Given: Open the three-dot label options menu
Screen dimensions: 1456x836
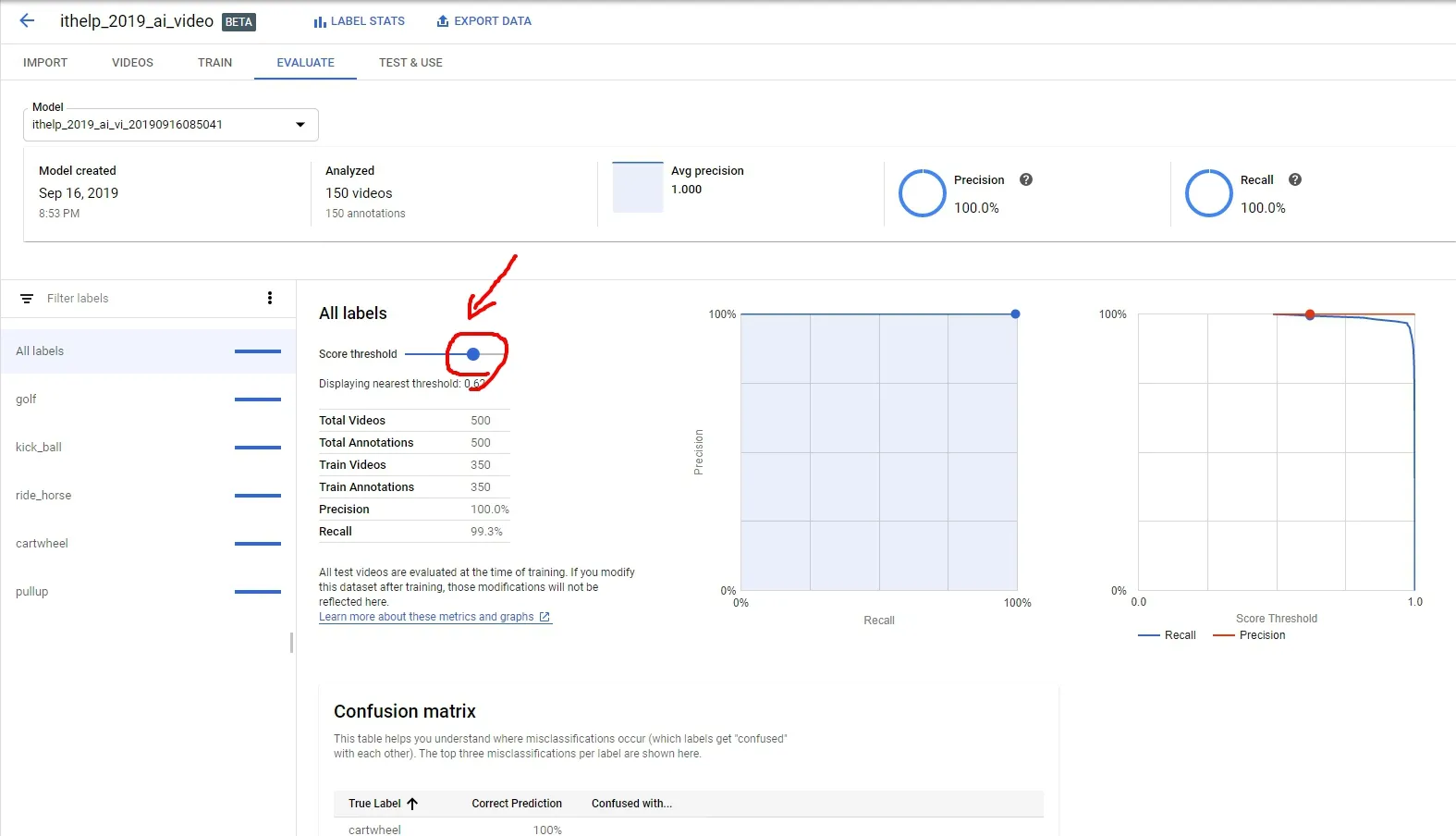Looking at the screenshot, I should (x=270, y=298).
